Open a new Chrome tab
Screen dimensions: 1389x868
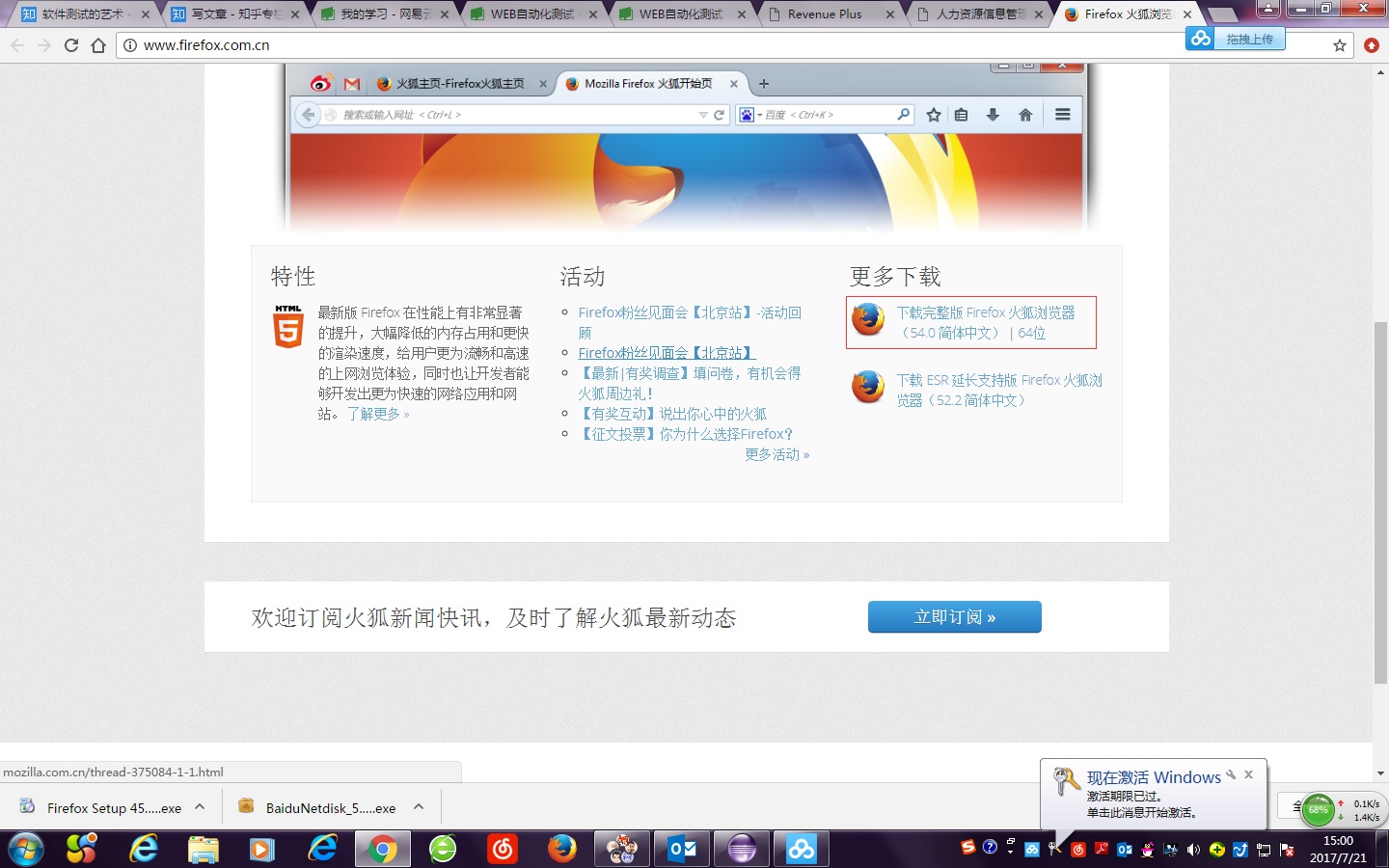click(1223, 14)
